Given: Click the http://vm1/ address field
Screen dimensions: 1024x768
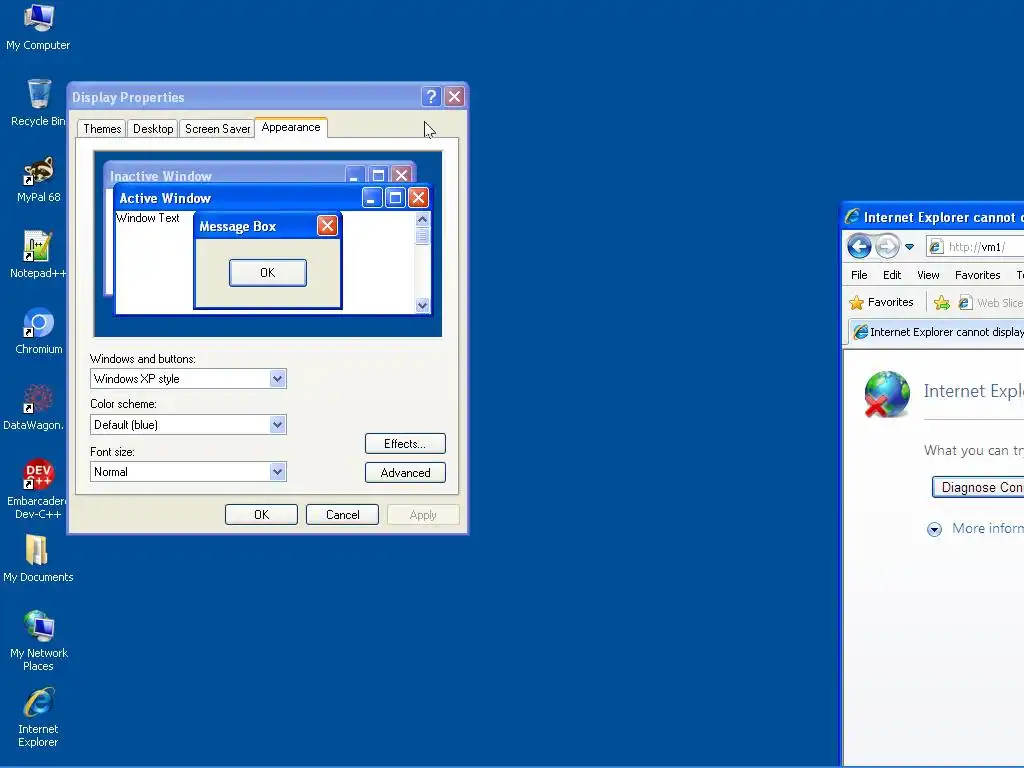Looking at the screenshot, I should coord(974,247).
